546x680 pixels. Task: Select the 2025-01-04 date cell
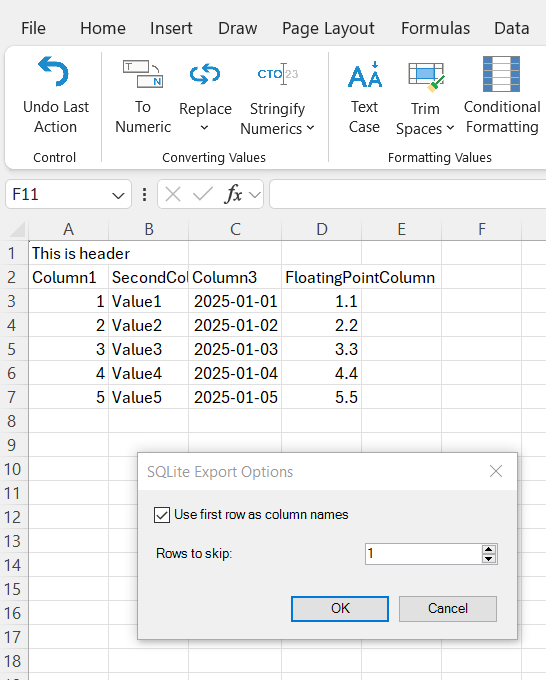[x=235, y=373]
